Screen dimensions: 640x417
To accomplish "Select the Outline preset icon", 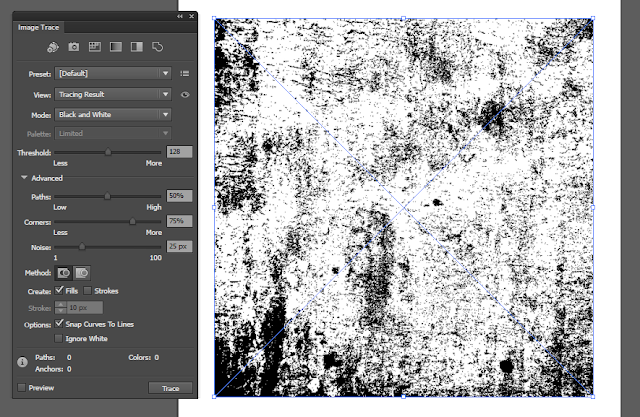I will [x=158, y=47].
